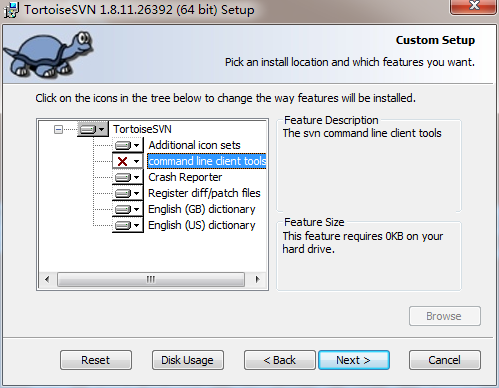Click the disabled Browse button
This screenshot has width=499, height=388.
(x=445, y=316)
